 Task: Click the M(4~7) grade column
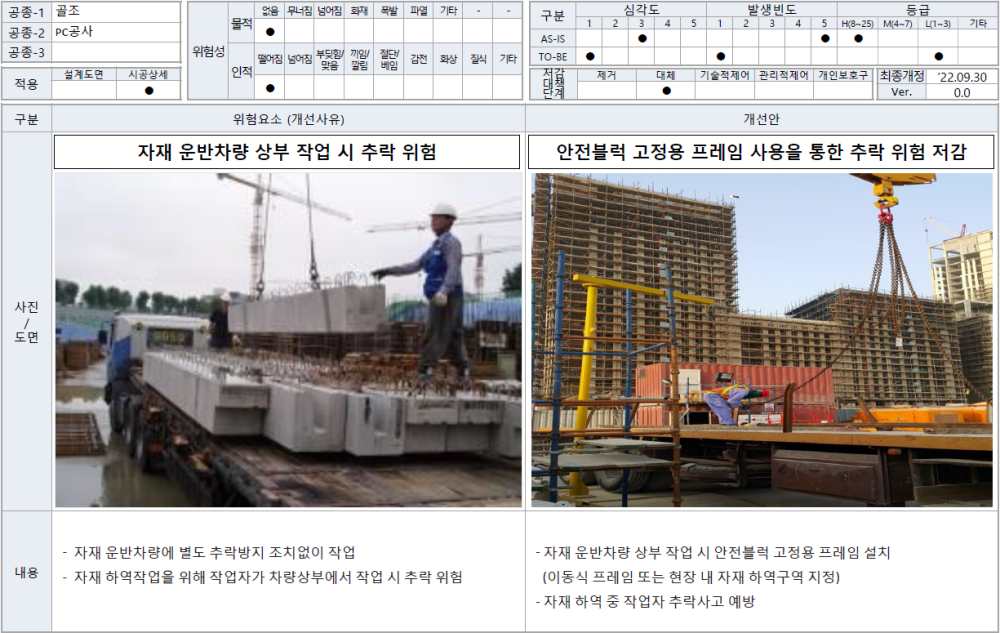coord(897,24)
